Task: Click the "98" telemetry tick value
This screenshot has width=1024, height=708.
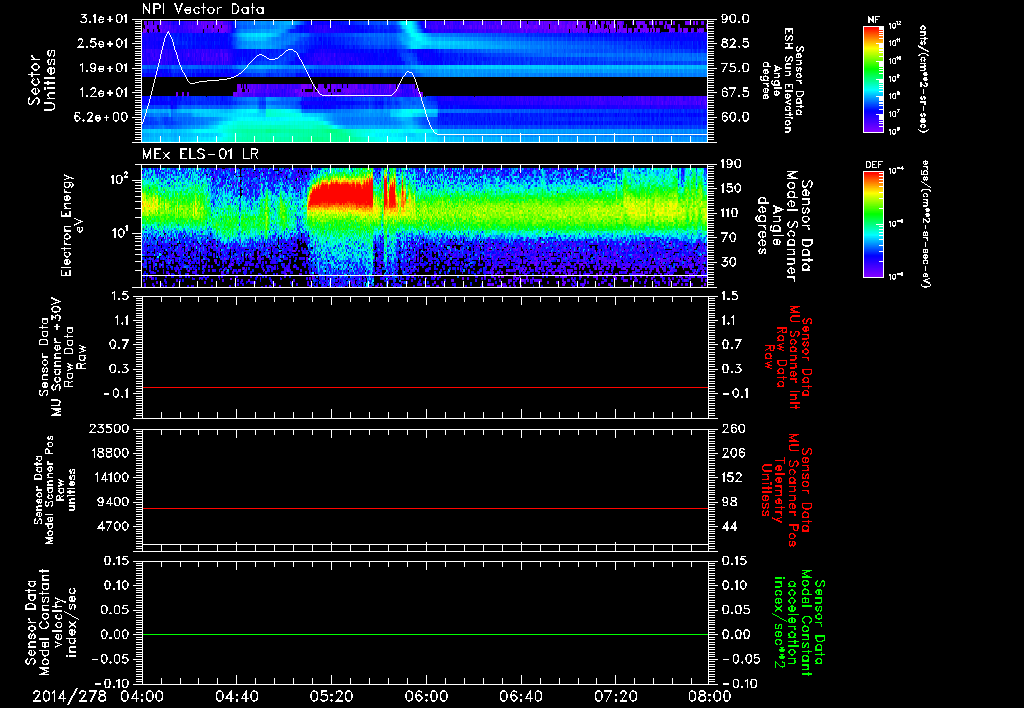Action: (x=729, y=502)
